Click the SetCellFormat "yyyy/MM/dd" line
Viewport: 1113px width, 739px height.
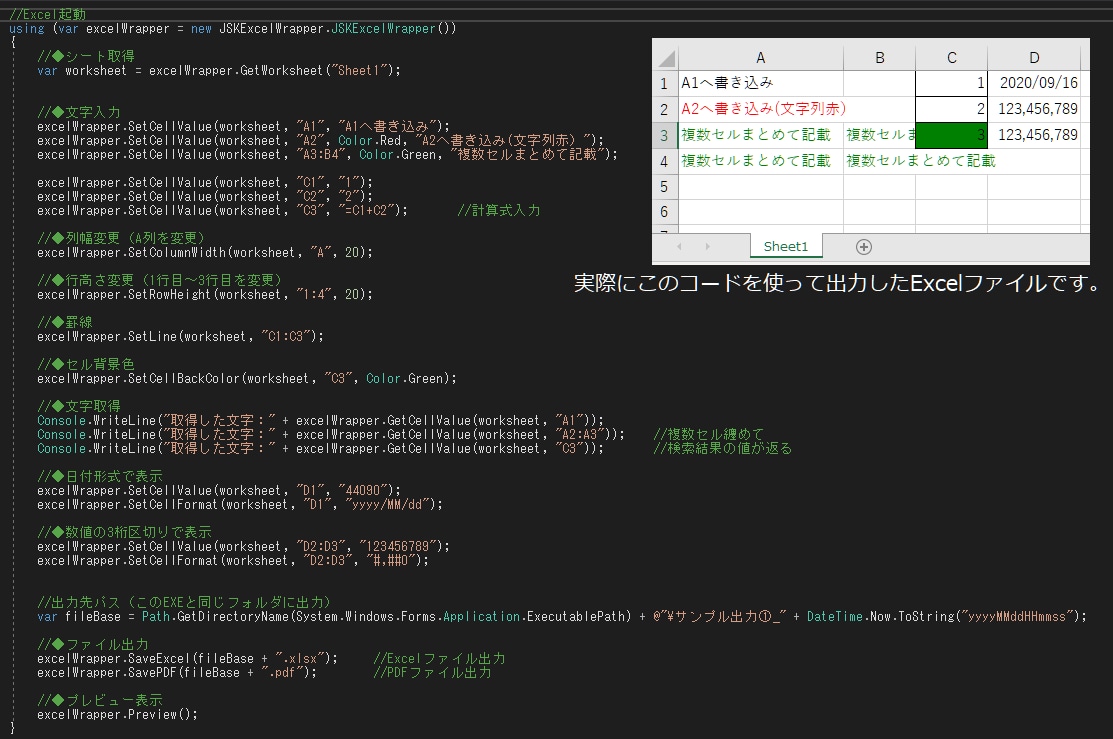(240, 504)
